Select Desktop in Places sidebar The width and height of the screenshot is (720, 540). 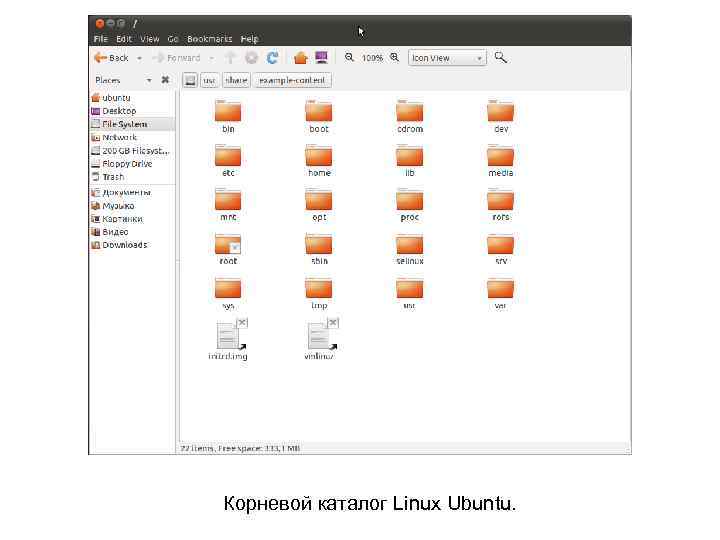point(133,111)
